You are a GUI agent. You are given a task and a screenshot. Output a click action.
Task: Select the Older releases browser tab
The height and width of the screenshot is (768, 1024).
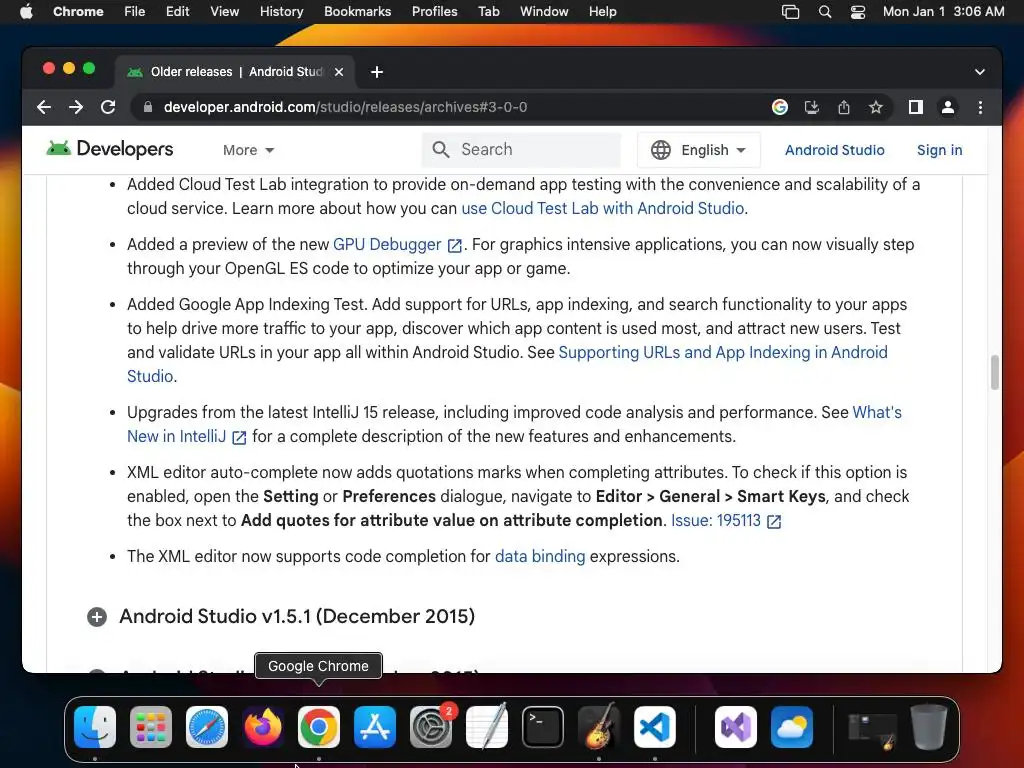click(x=235, y=72)
